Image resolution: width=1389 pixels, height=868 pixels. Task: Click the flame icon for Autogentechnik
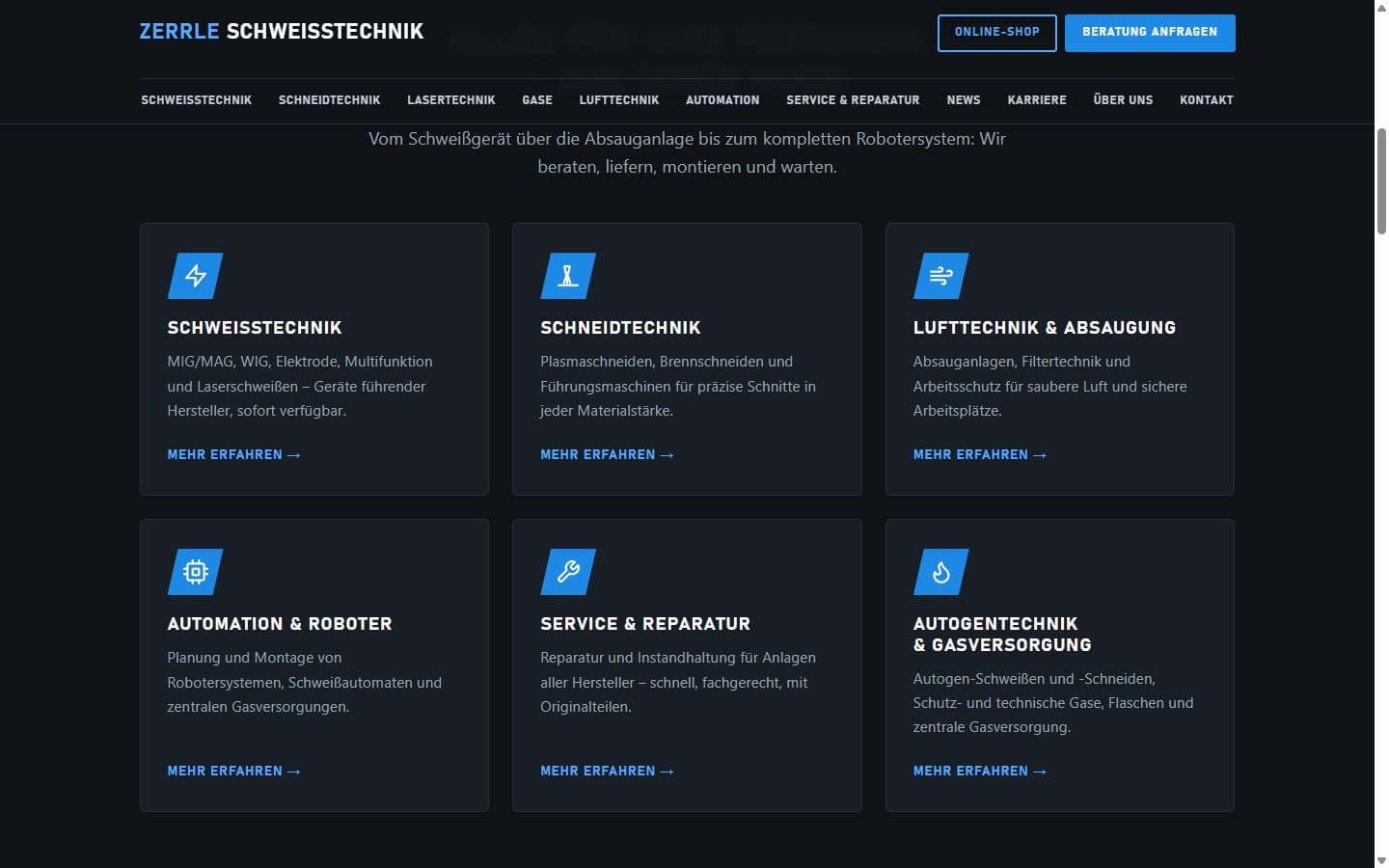click(941, 572)
